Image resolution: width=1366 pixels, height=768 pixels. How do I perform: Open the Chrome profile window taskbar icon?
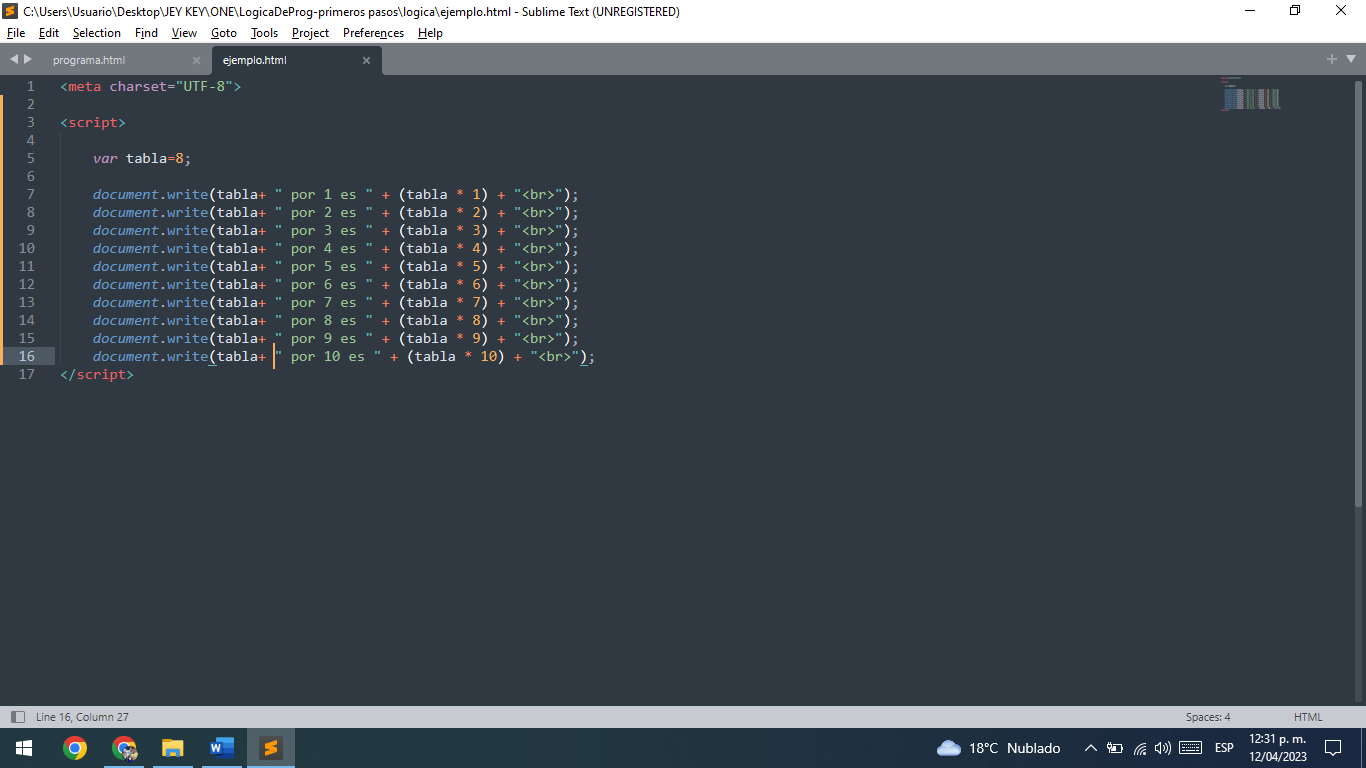[x=124, y=748]
